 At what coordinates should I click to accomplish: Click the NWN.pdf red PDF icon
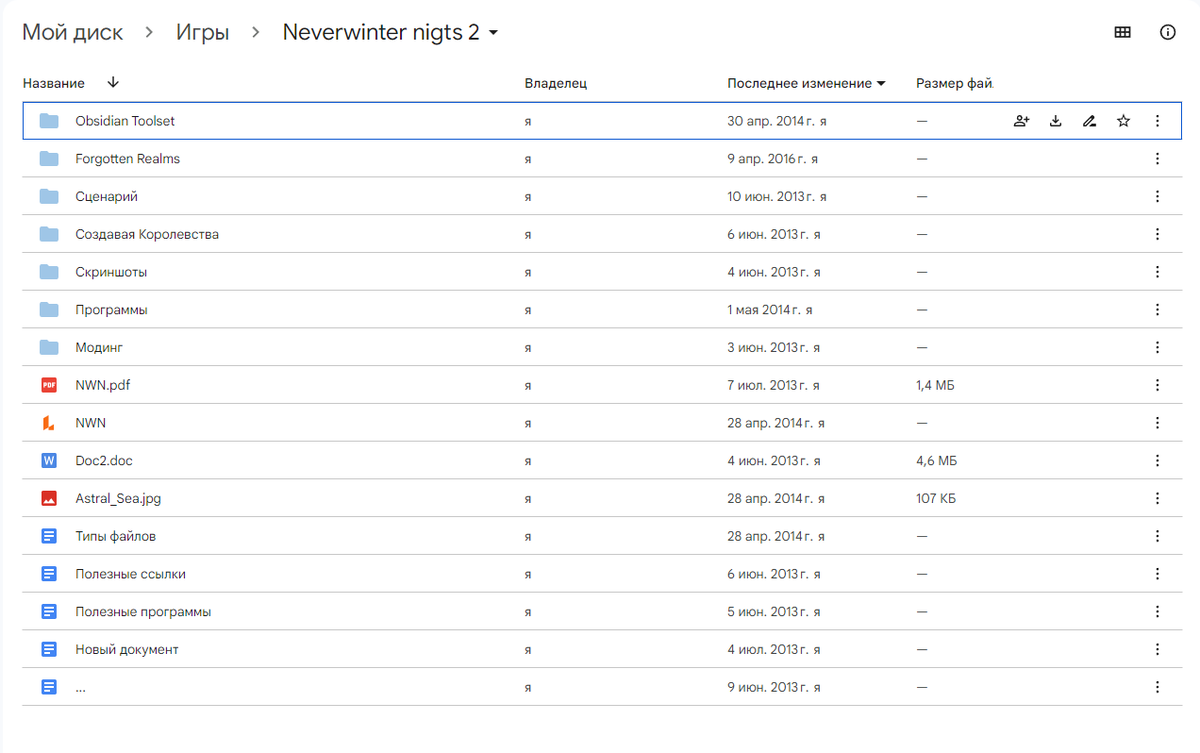49,385
